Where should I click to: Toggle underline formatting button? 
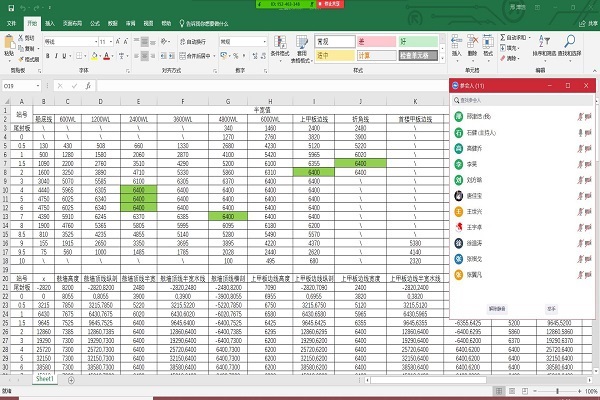(x=65, y=57)
